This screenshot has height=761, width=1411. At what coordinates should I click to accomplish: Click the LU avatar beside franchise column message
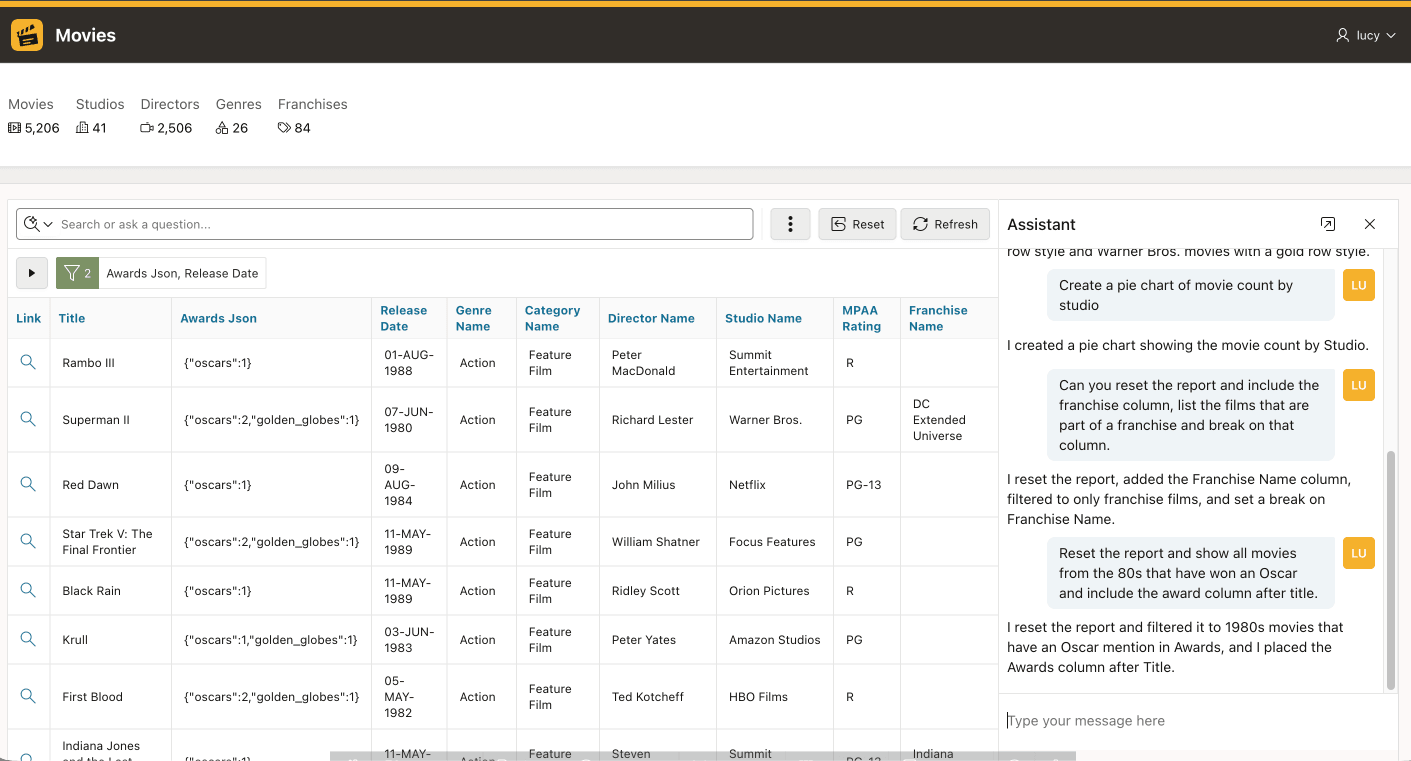coord(1359,385)
